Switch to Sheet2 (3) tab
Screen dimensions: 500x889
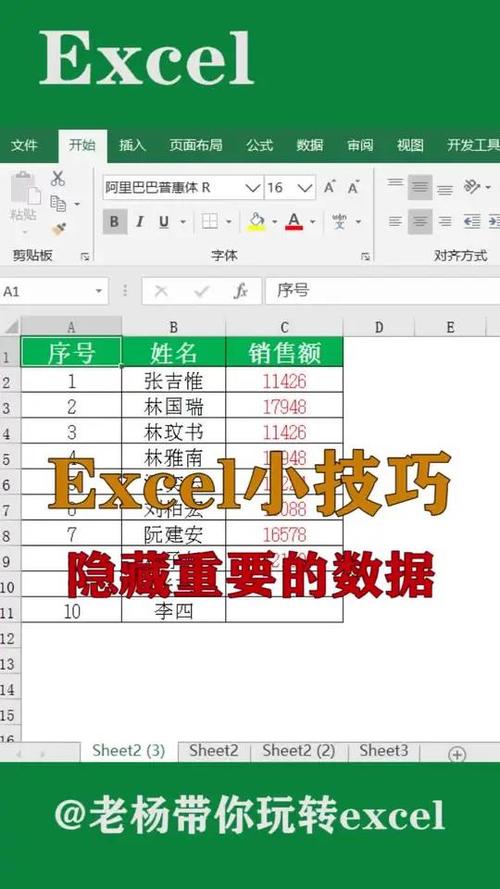click(x=129, y=751)
